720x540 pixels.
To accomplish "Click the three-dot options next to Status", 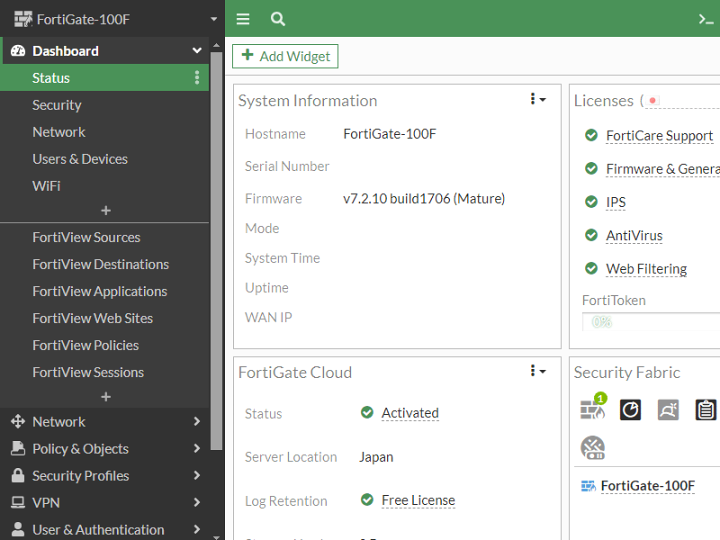I will tap(197, 78).
